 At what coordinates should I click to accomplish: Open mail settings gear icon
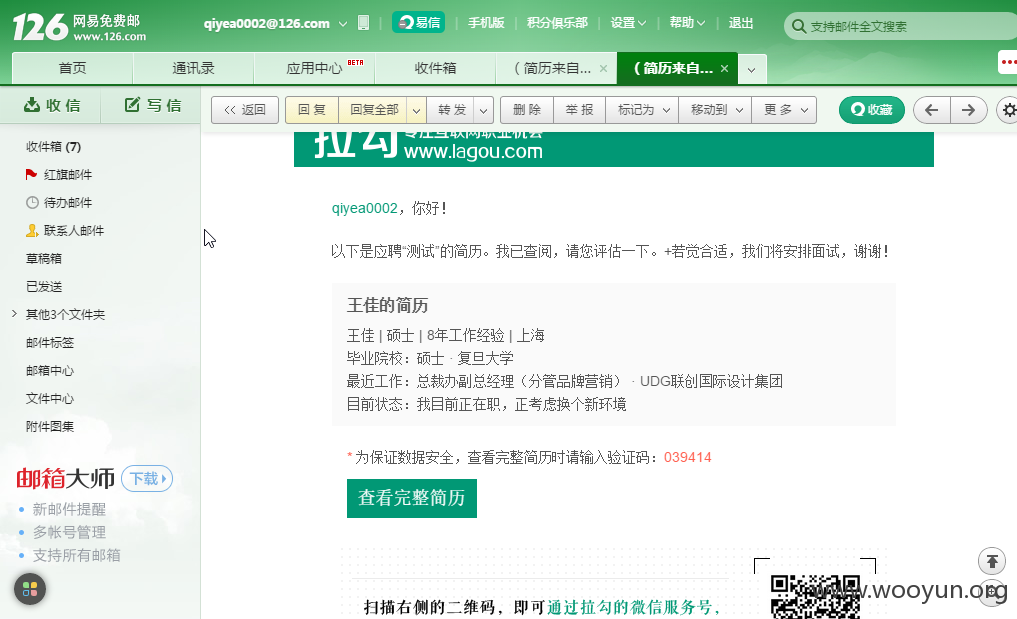(1009, 110)
